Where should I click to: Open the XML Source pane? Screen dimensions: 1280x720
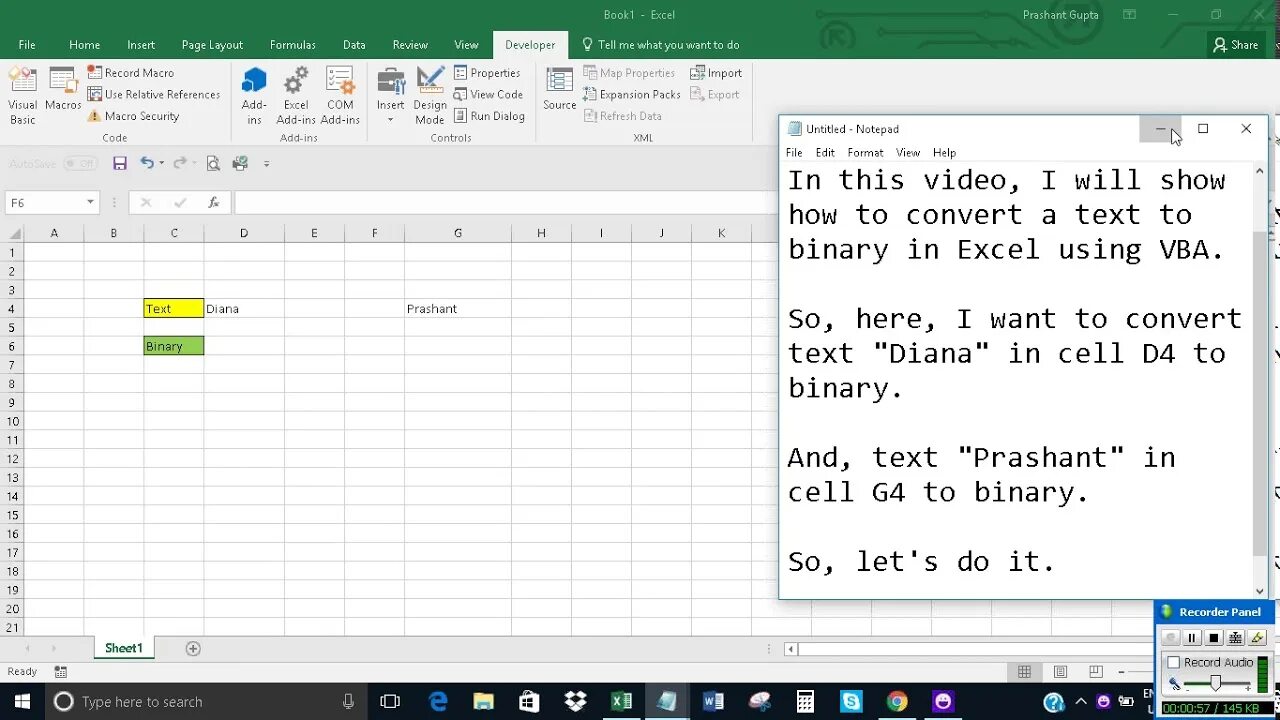coord(560,90)
